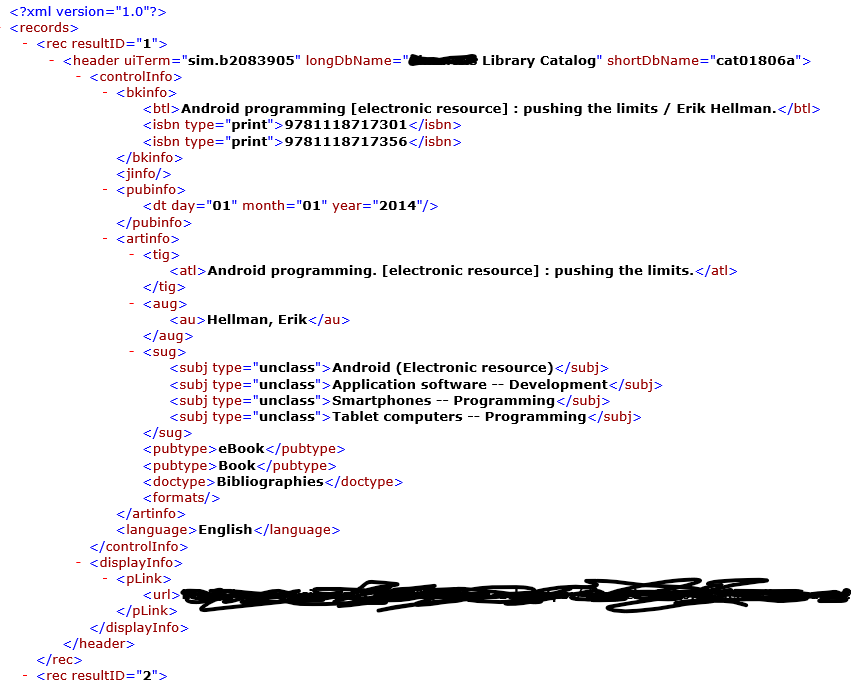Screen dimensions: 852x686
Task: Collapse the pubinfo element
Action: pyautogui.click(x=104, y=189)
